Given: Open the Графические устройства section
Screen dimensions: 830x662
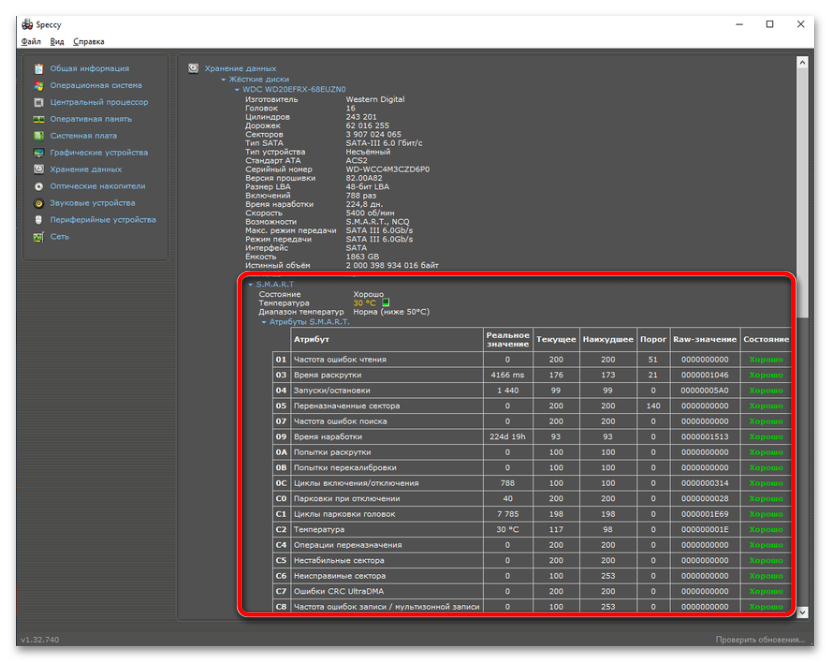Looking at the screenshot, I should coord(99,153).
